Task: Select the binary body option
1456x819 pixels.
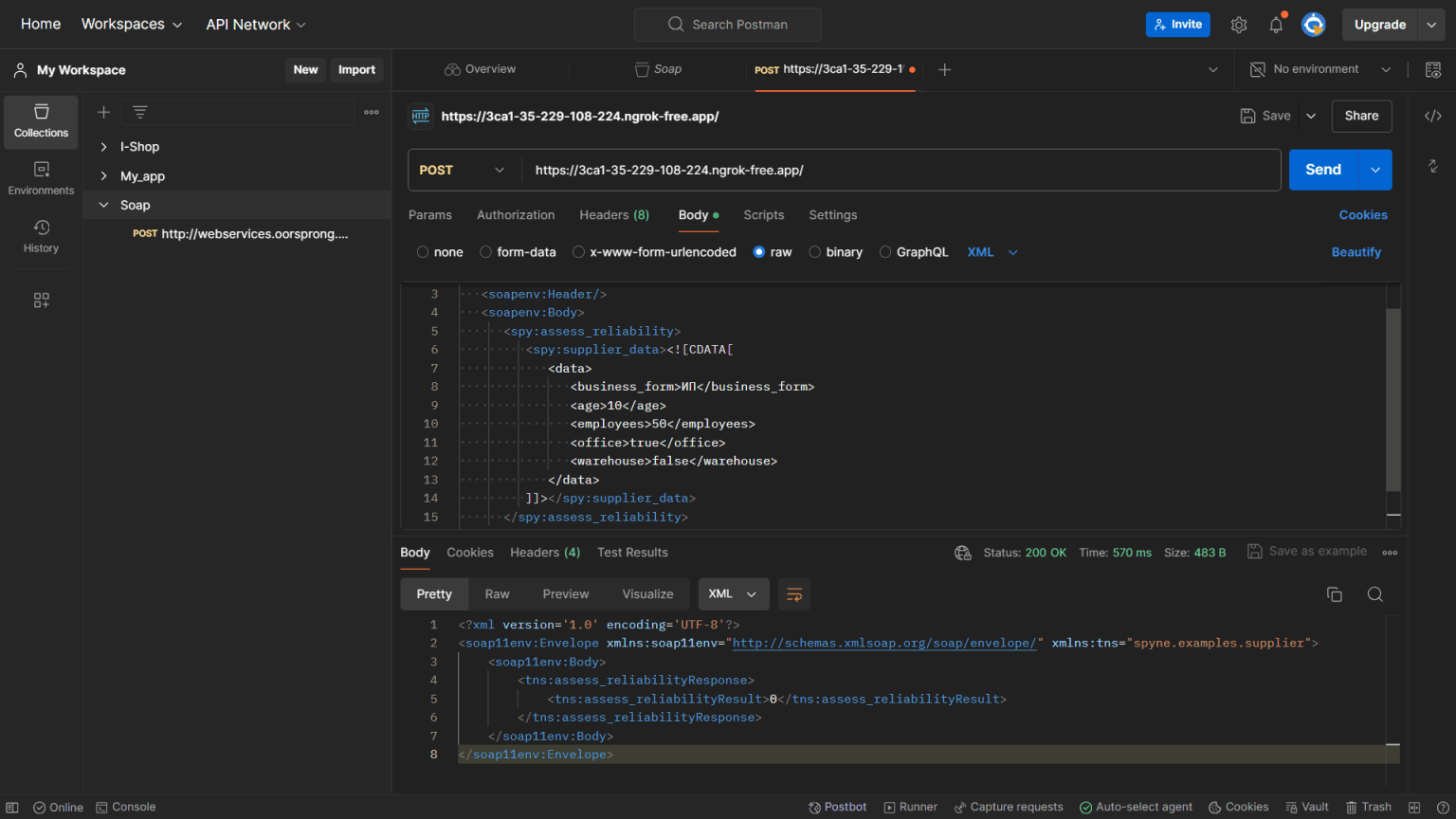Action: coord(815,252)
